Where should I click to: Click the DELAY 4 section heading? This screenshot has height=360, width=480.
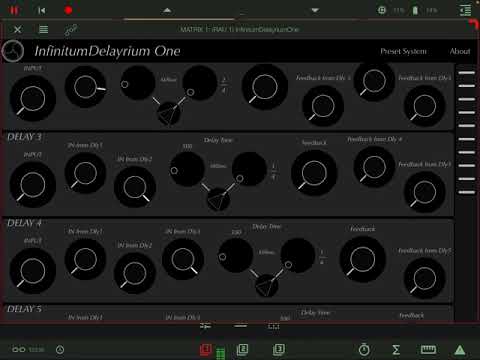pos(24,223)
